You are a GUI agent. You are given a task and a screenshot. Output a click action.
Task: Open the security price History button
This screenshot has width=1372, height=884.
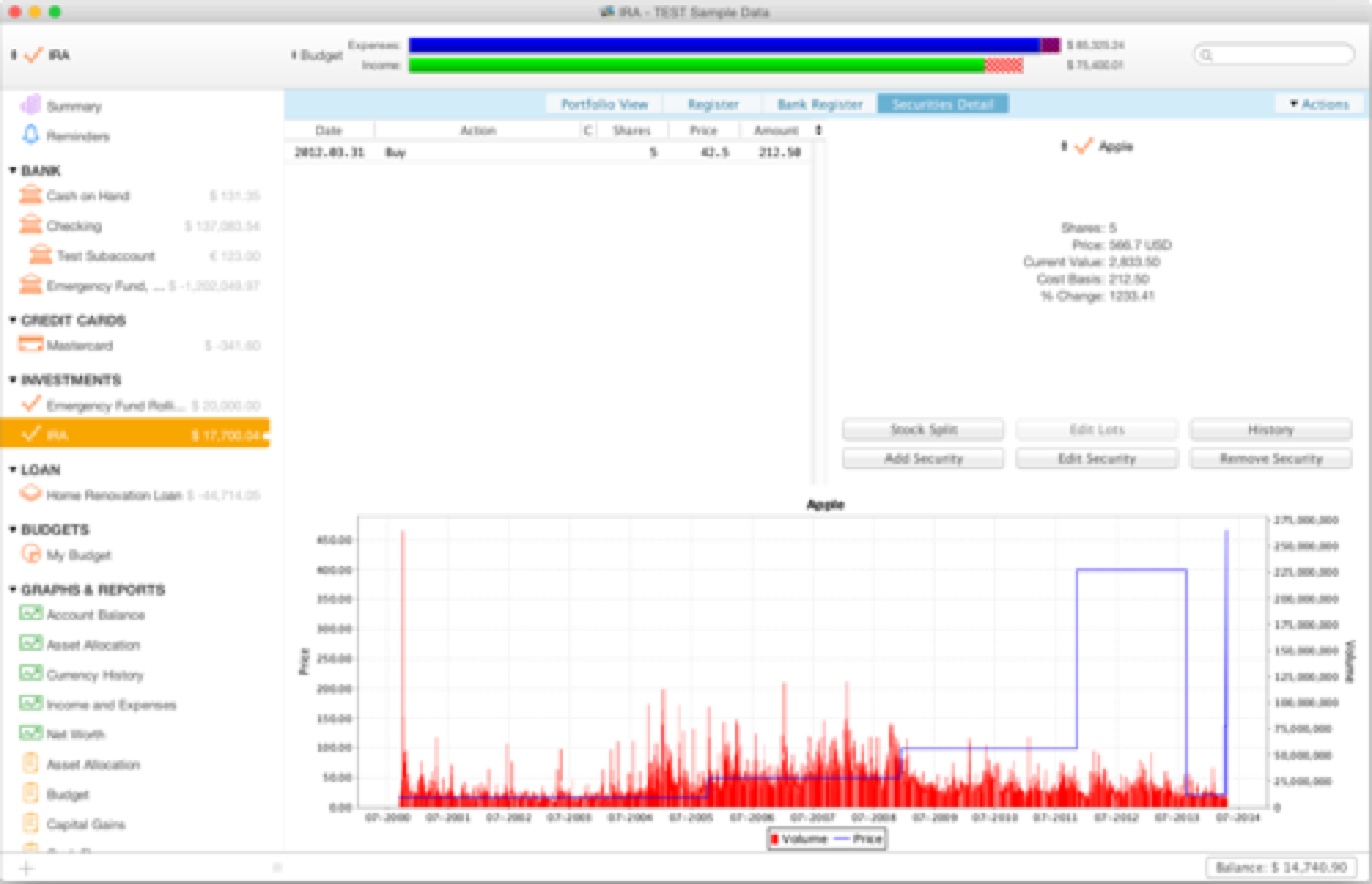[x=1270, y=429]
